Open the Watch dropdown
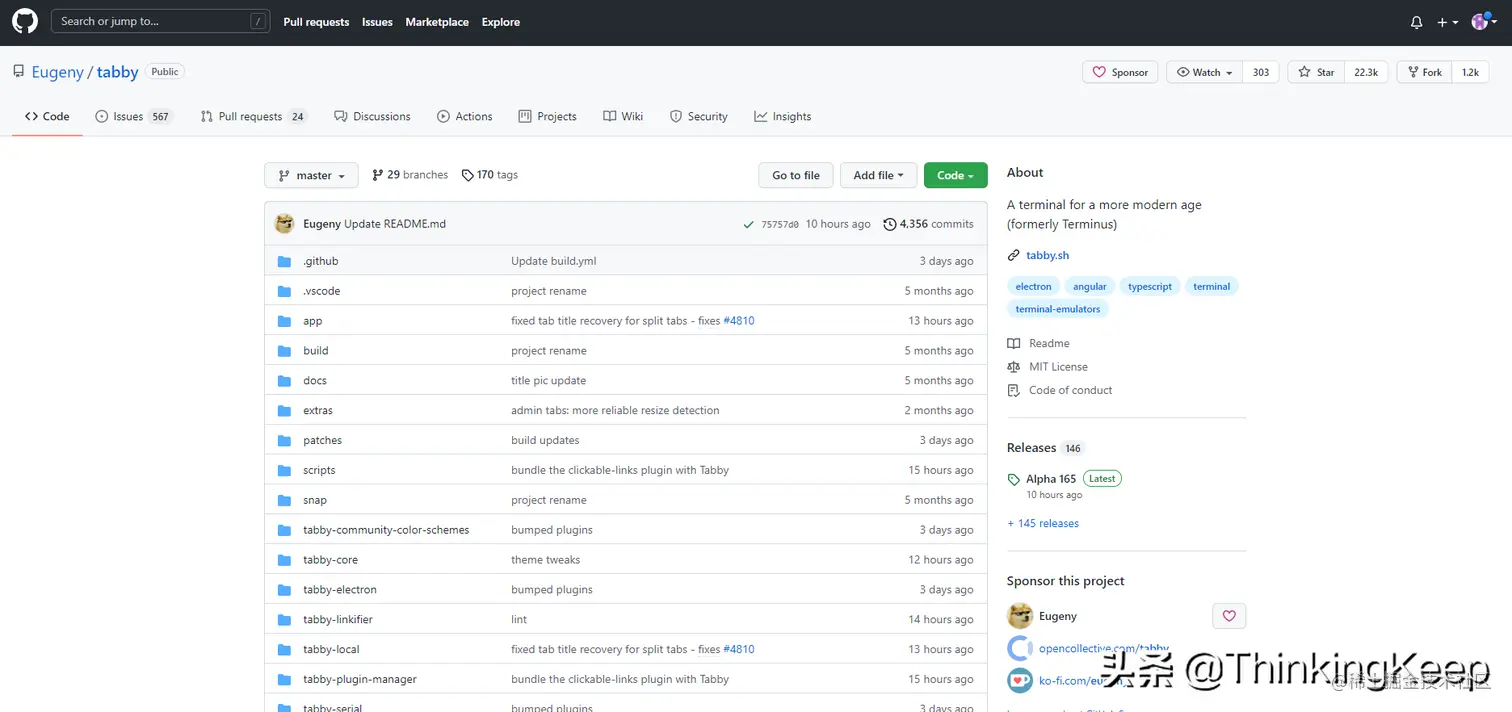 pos(1204,72)
